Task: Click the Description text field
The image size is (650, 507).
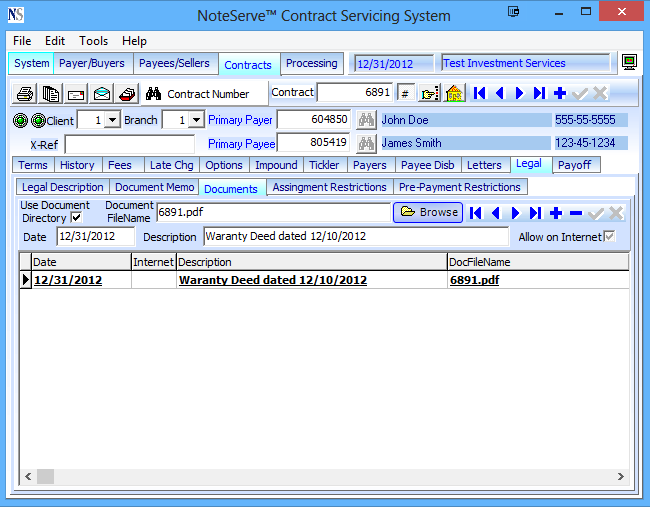Action: pos(356,237)
